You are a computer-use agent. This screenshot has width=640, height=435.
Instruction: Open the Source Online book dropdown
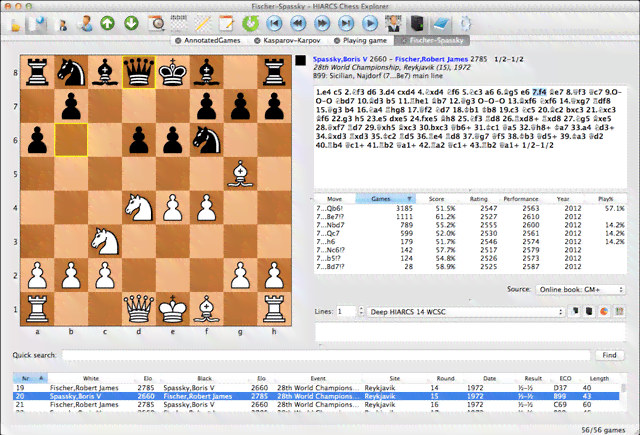[580, 289]
